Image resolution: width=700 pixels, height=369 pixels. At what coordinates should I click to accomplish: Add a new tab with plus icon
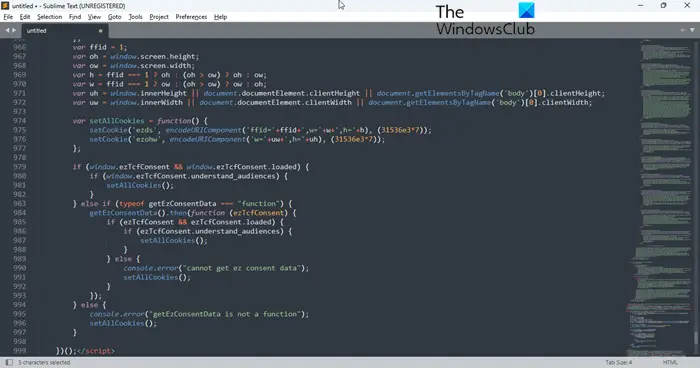[682, 30]
